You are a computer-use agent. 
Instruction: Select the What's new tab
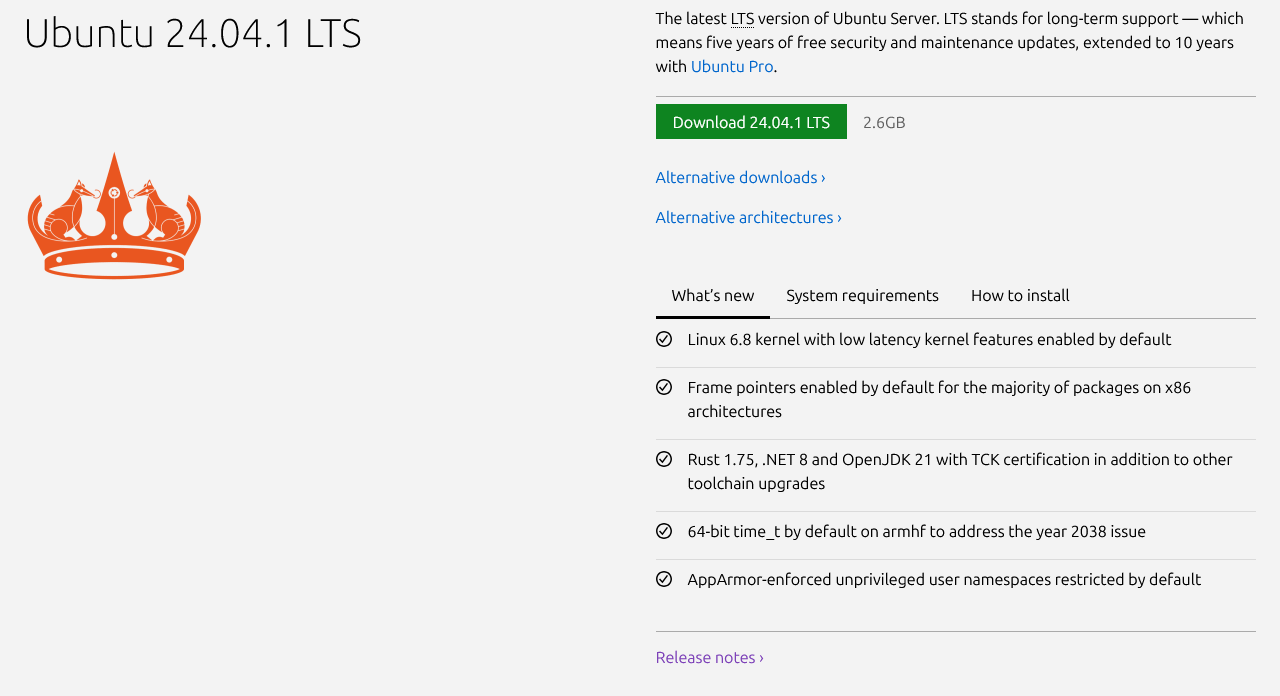(713, 296)
